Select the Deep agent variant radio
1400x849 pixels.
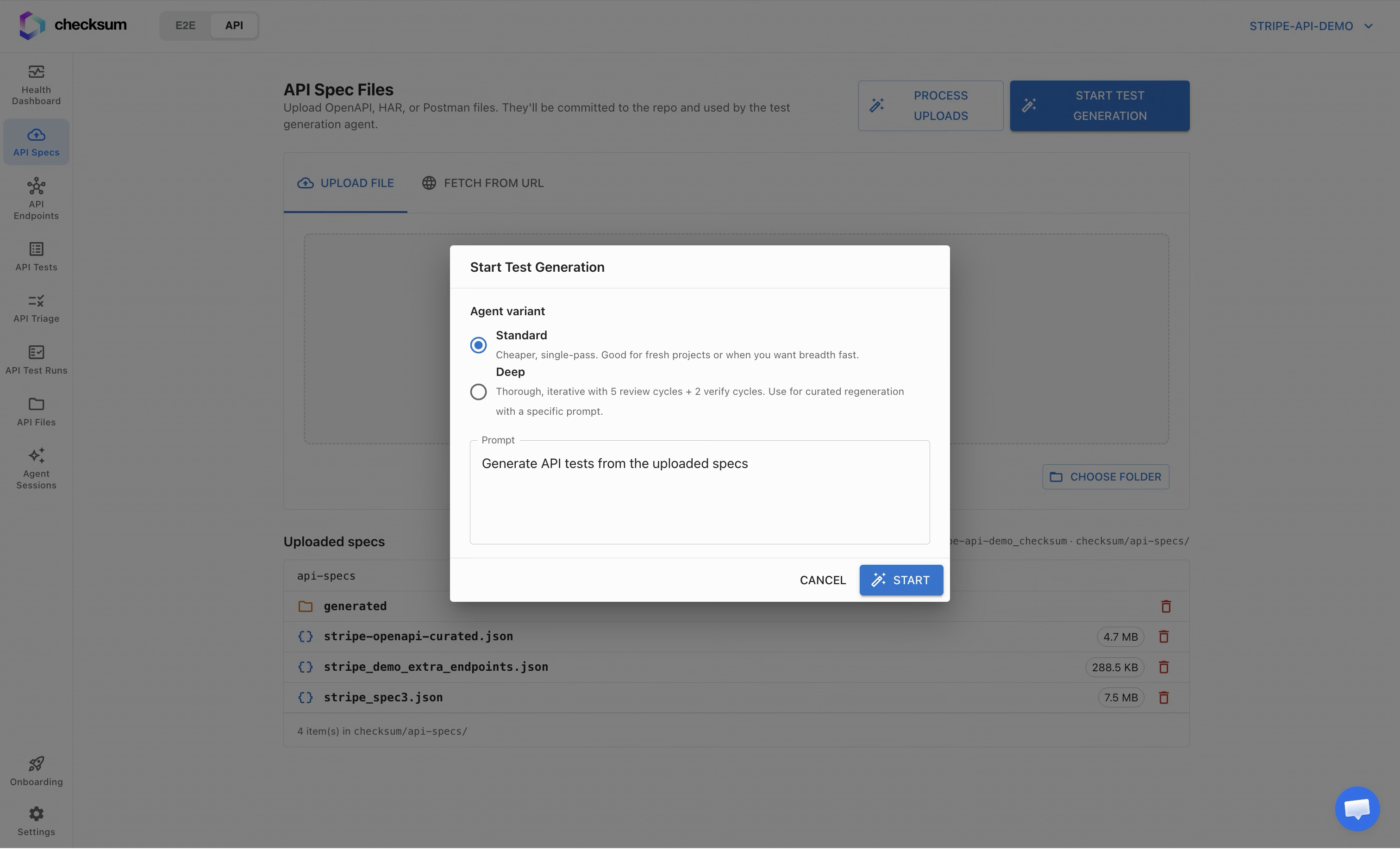click(x=478, y=392)
